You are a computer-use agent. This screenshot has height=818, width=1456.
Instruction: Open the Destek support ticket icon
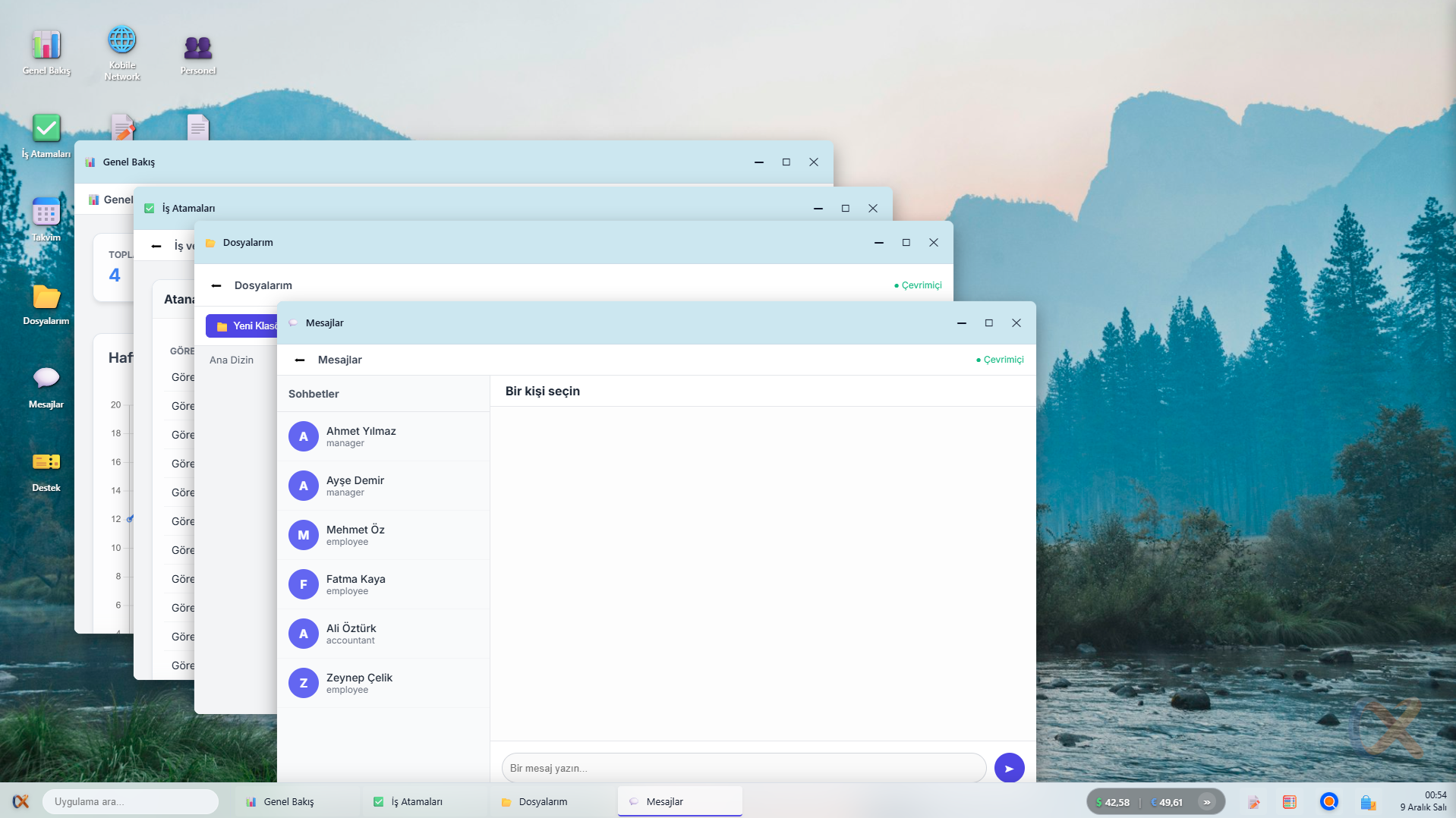coord(46,468)
